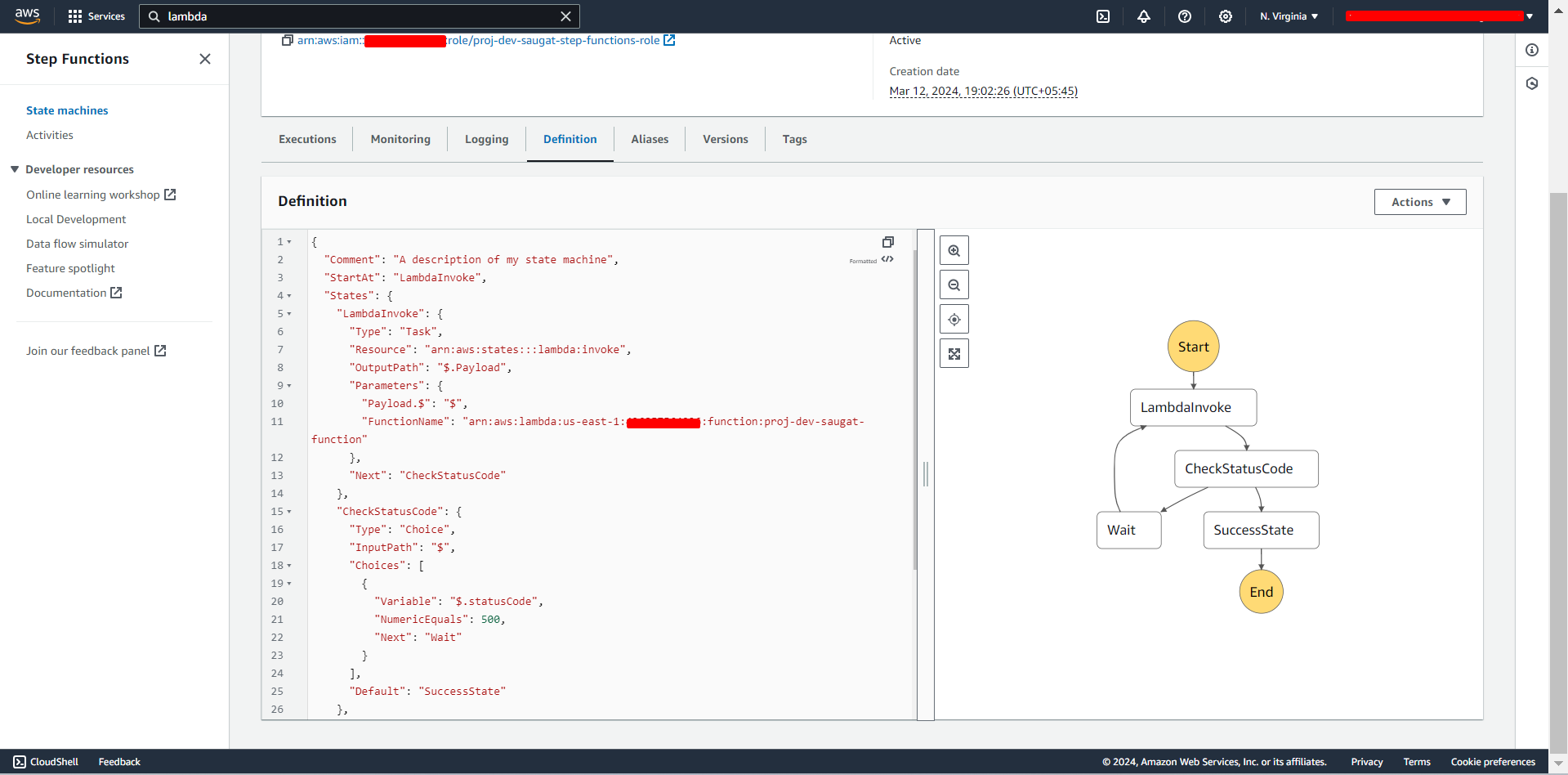
Task: Open the hexagon icon below the info icon
Action: point(1532,83)
